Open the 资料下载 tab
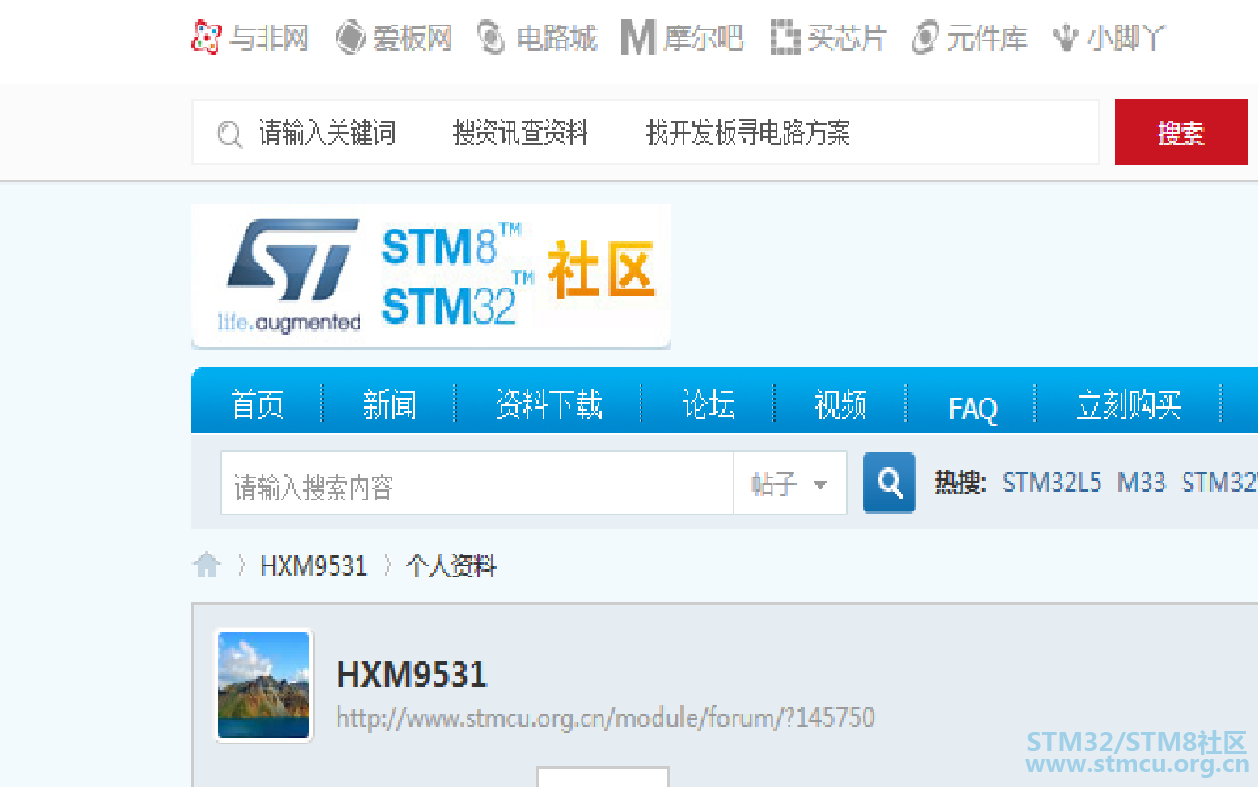This screenshot has height=787, width=1258. 549,405
